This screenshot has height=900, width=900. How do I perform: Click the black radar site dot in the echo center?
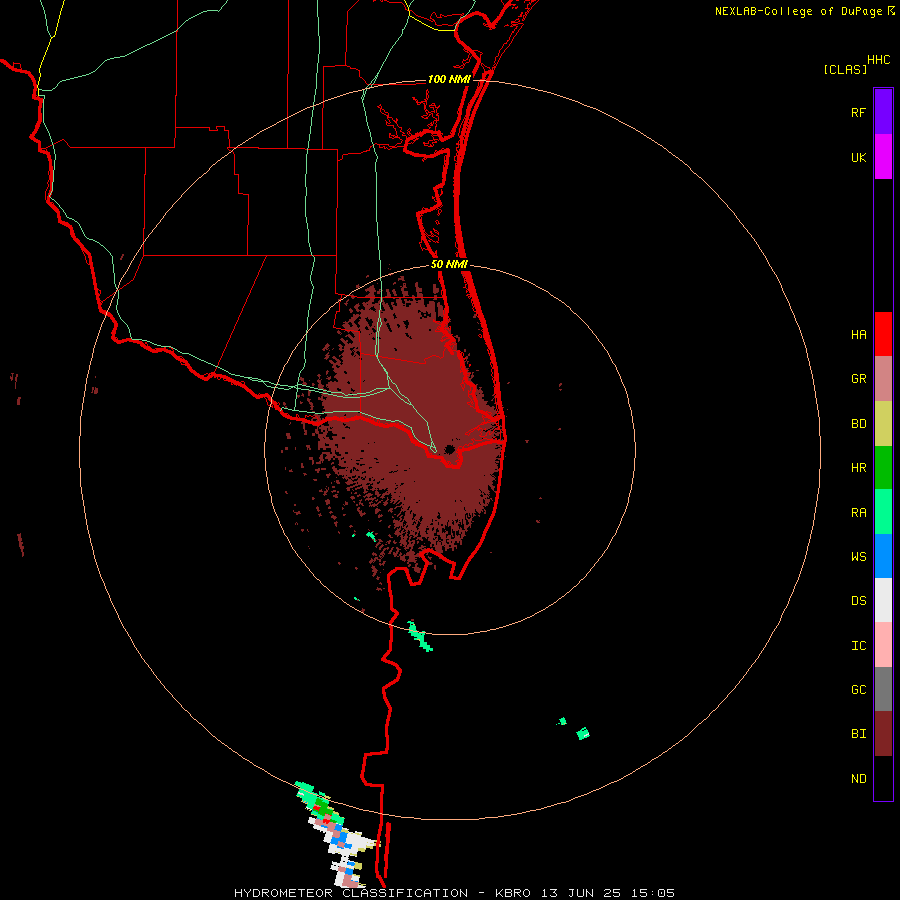(449, 449)
